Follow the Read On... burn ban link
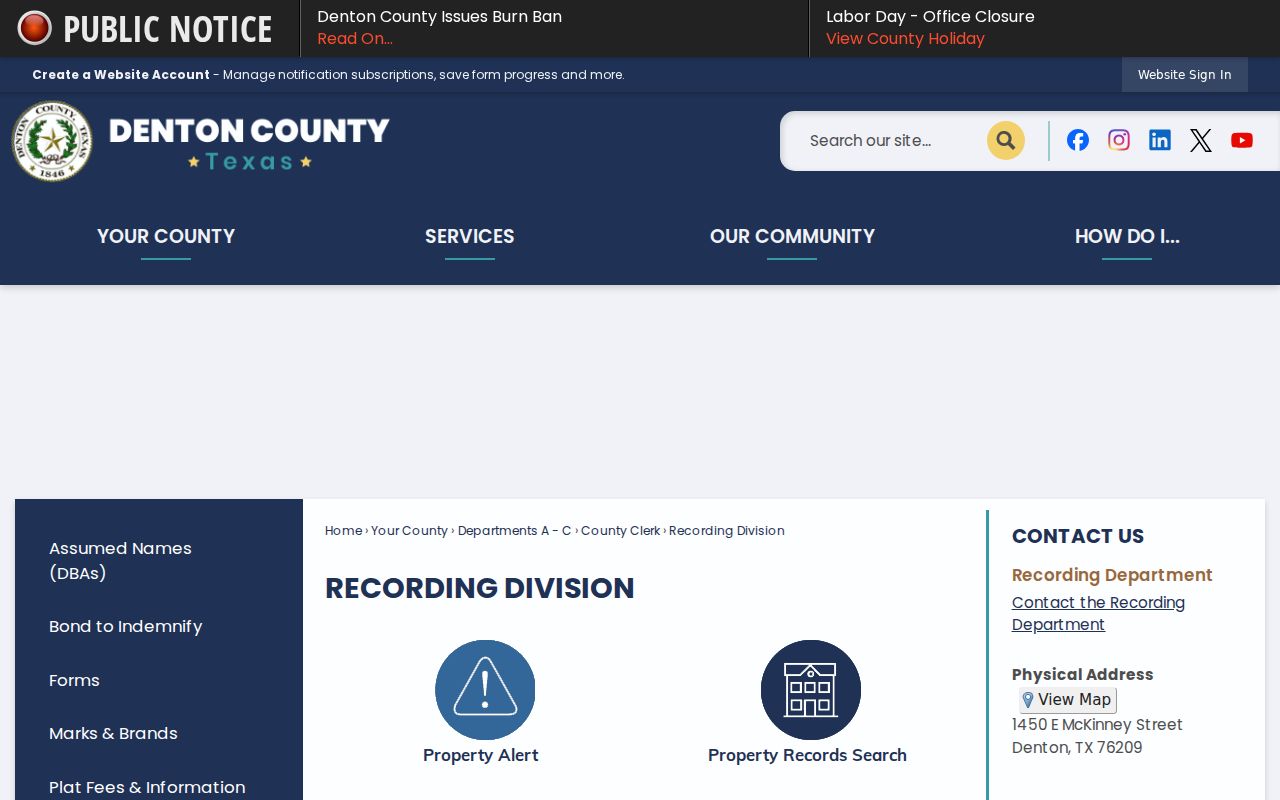The height and width of the screenshot is (800, 1280). [355, 39]
